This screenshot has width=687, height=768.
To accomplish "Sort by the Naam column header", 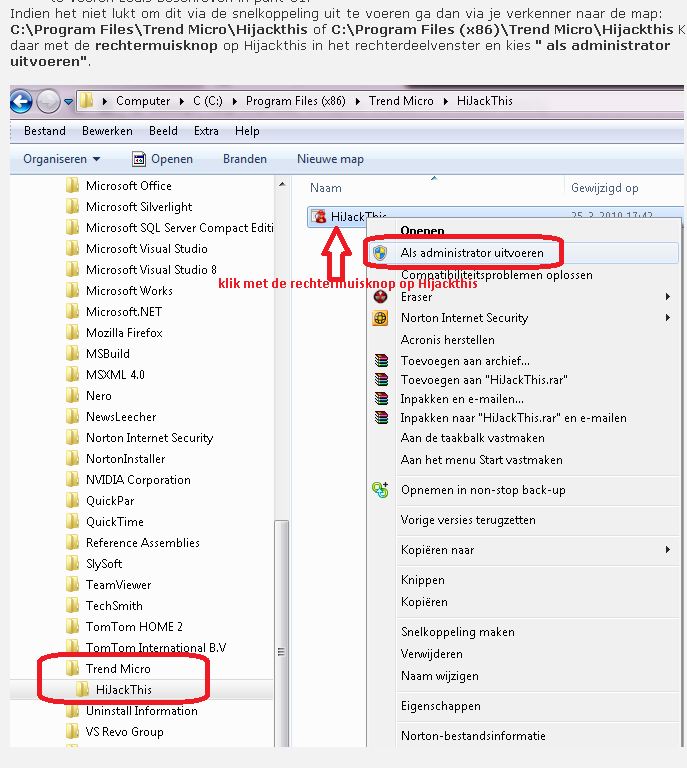I will tap(326, 188).
